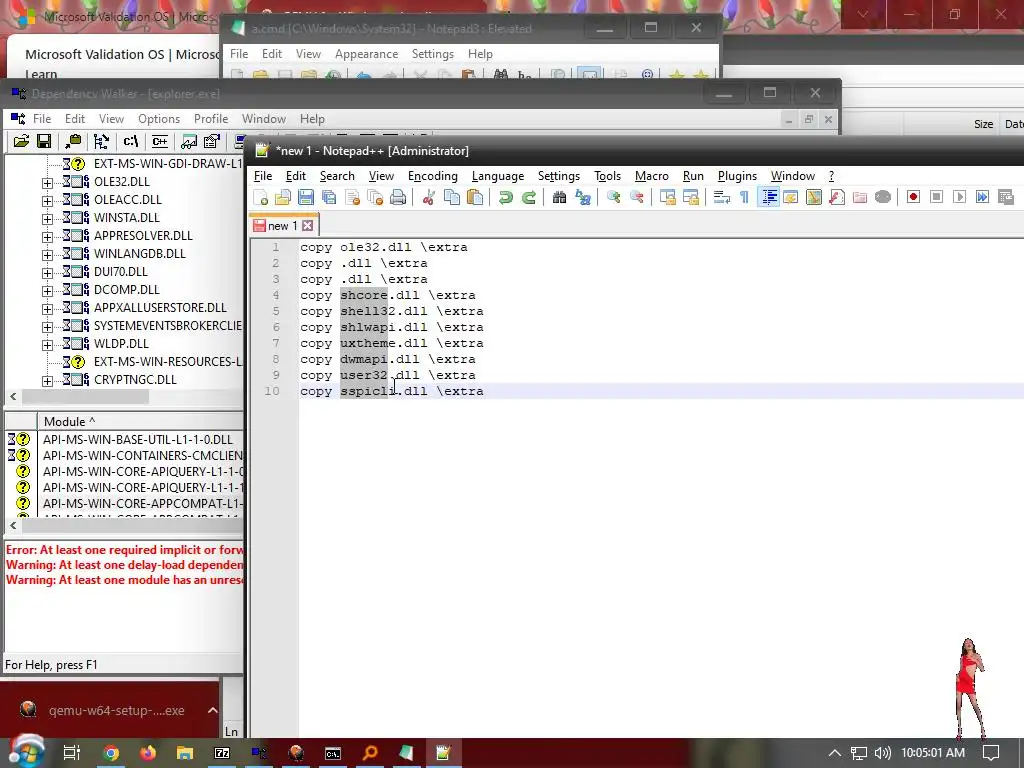Click the Open folder icon in Dependency Walker
Image resolution: width=1024 pixels, height=768 pixels.
21,141
